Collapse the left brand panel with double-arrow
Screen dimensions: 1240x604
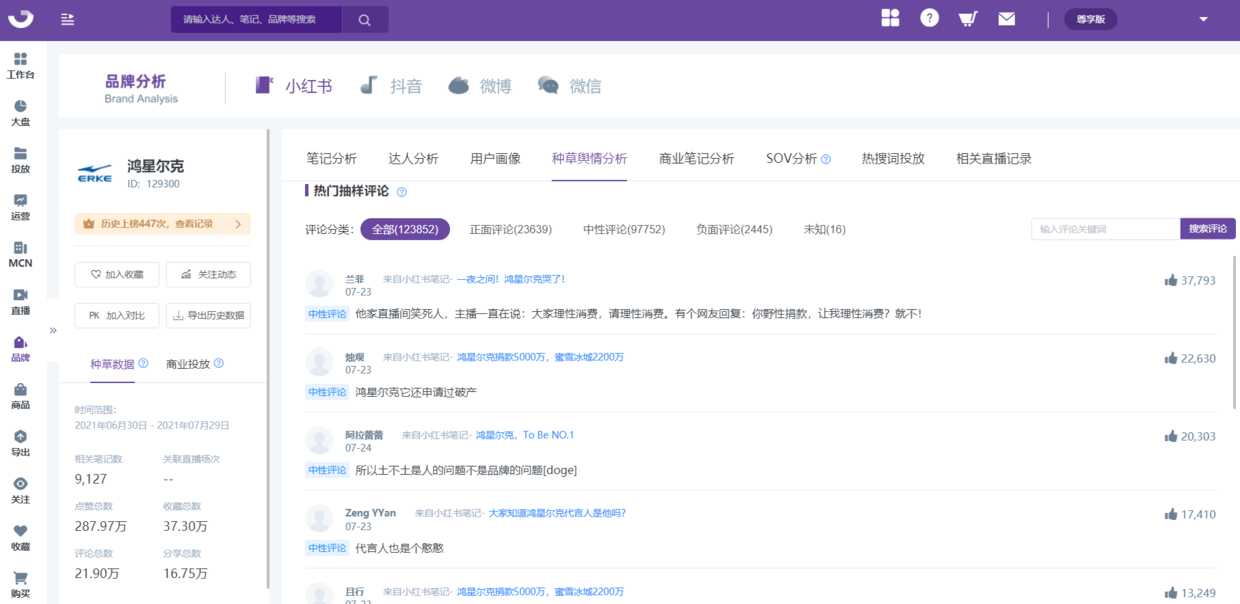[x=53, y=330]
